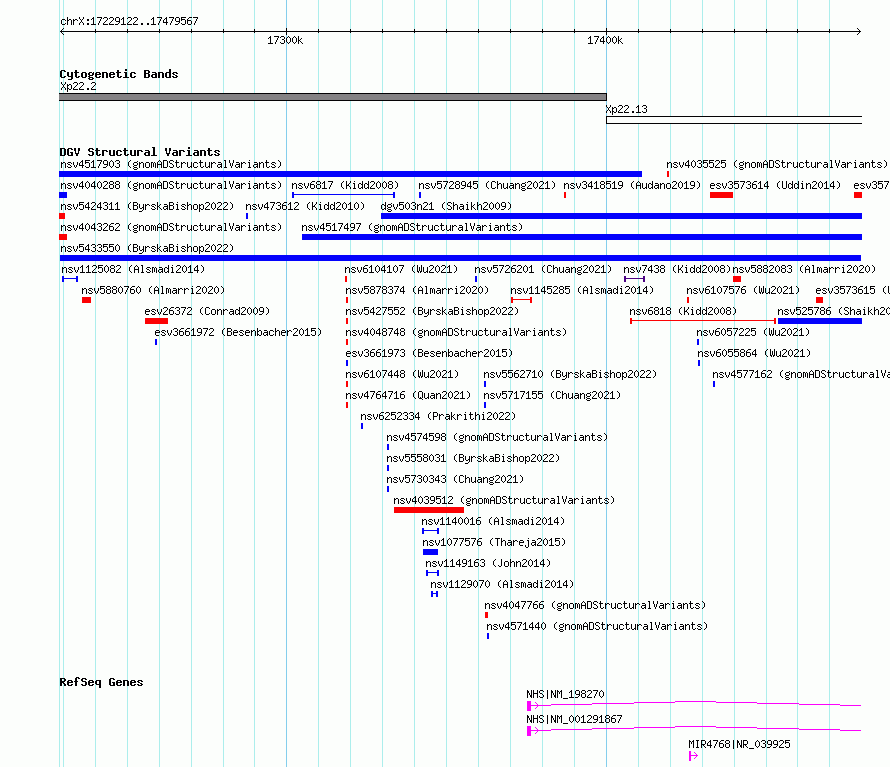Open nsv1149163 (John2014) label
This screenshot has width=890, height=767.
click(x=488, y=564)
